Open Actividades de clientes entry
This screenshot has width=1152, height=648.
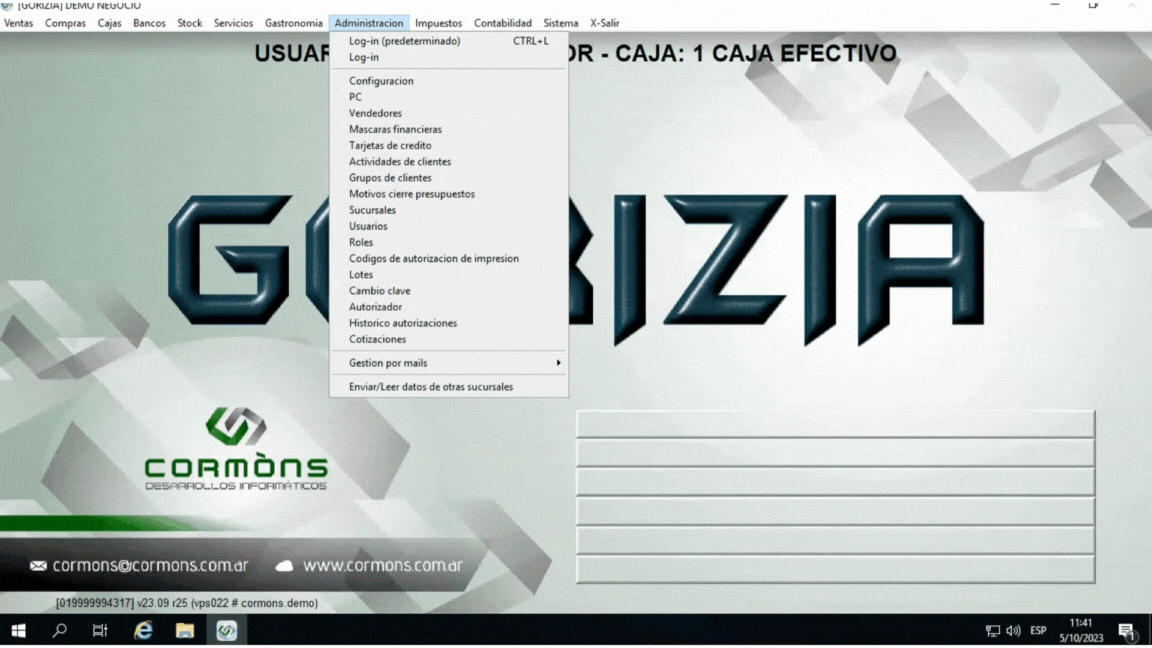click(449, 162)
